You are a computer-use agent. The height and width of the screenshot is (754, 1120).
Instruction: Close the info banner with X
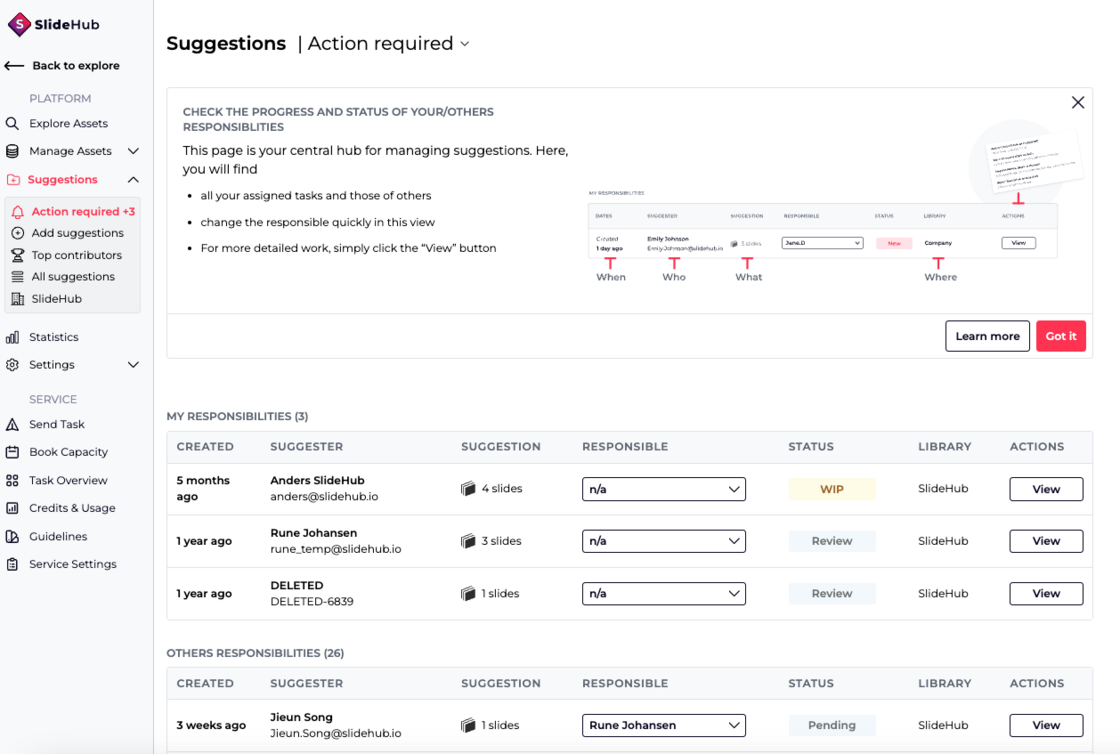pyautogui.click(x=1078, y=103)
